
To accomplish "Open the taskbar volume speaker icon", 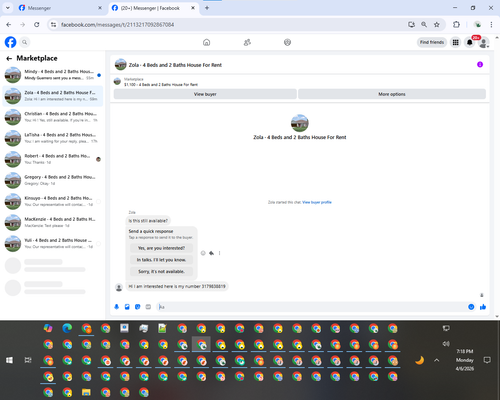I will (446, 344).
